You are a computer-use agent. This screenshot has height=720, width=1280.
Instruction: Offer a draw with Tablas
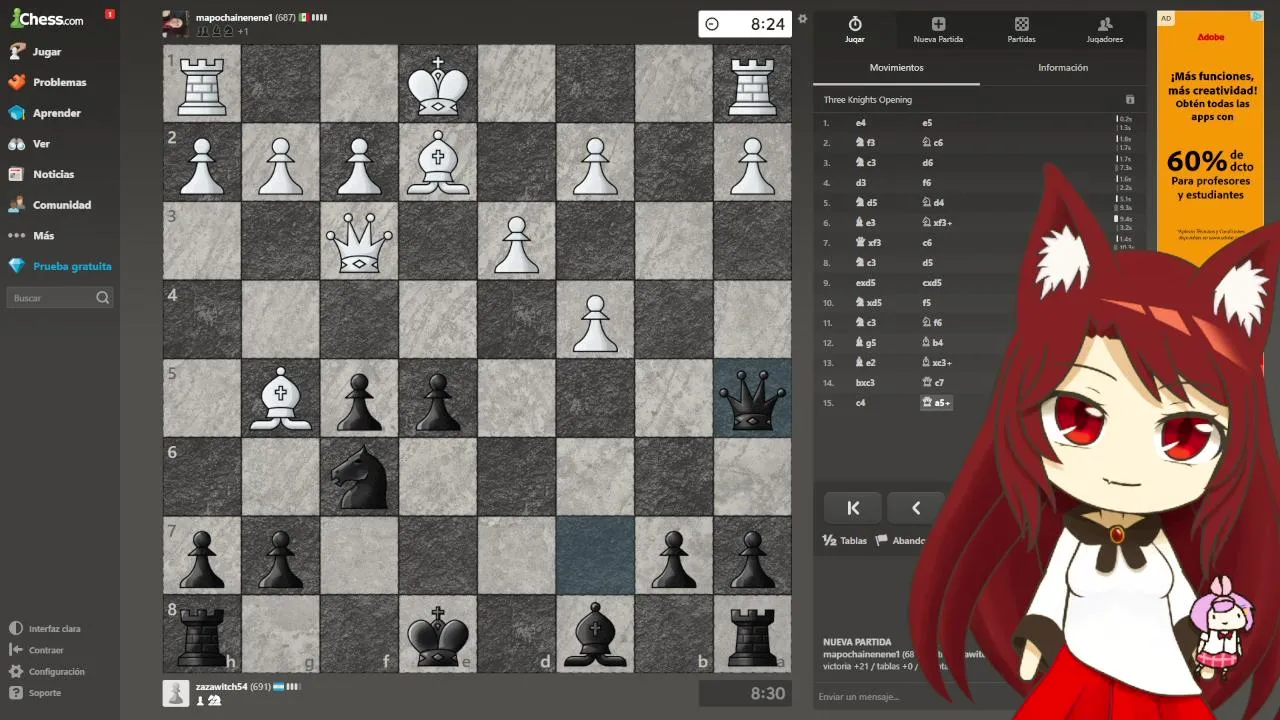point(845,540)
